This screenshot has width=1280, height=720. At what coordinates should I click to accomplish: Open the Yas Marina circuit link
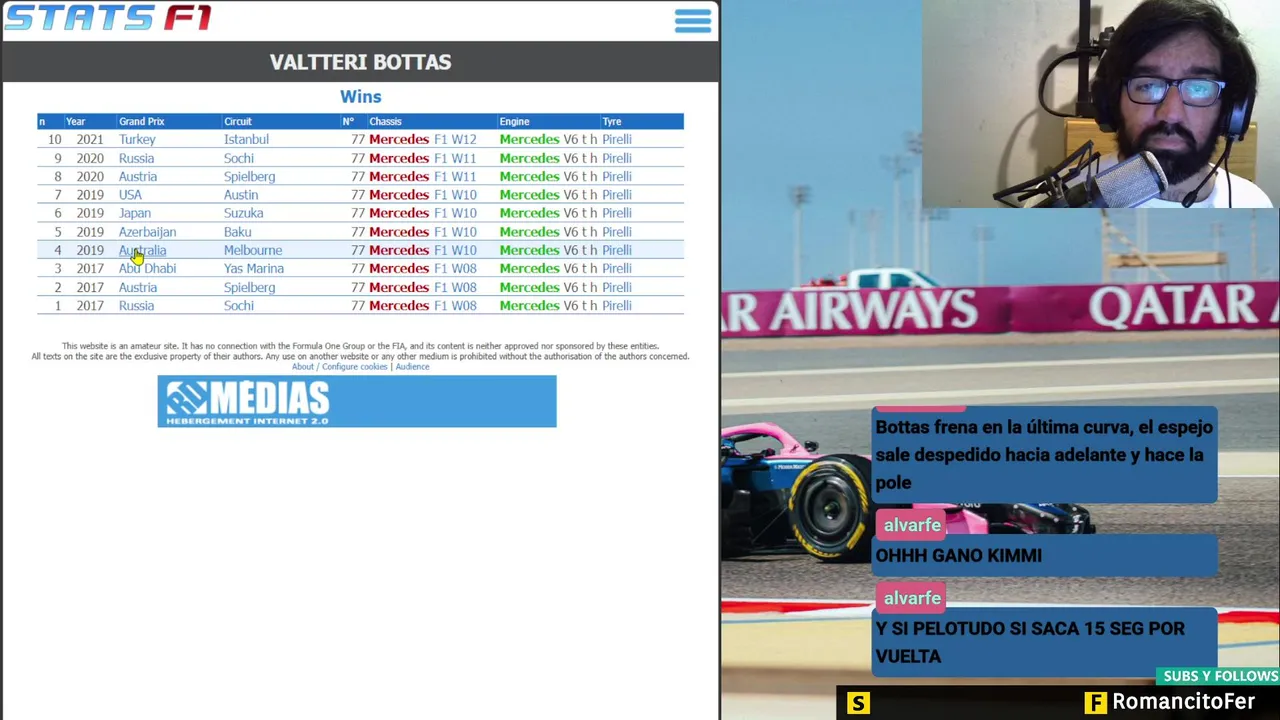(254, 269)
